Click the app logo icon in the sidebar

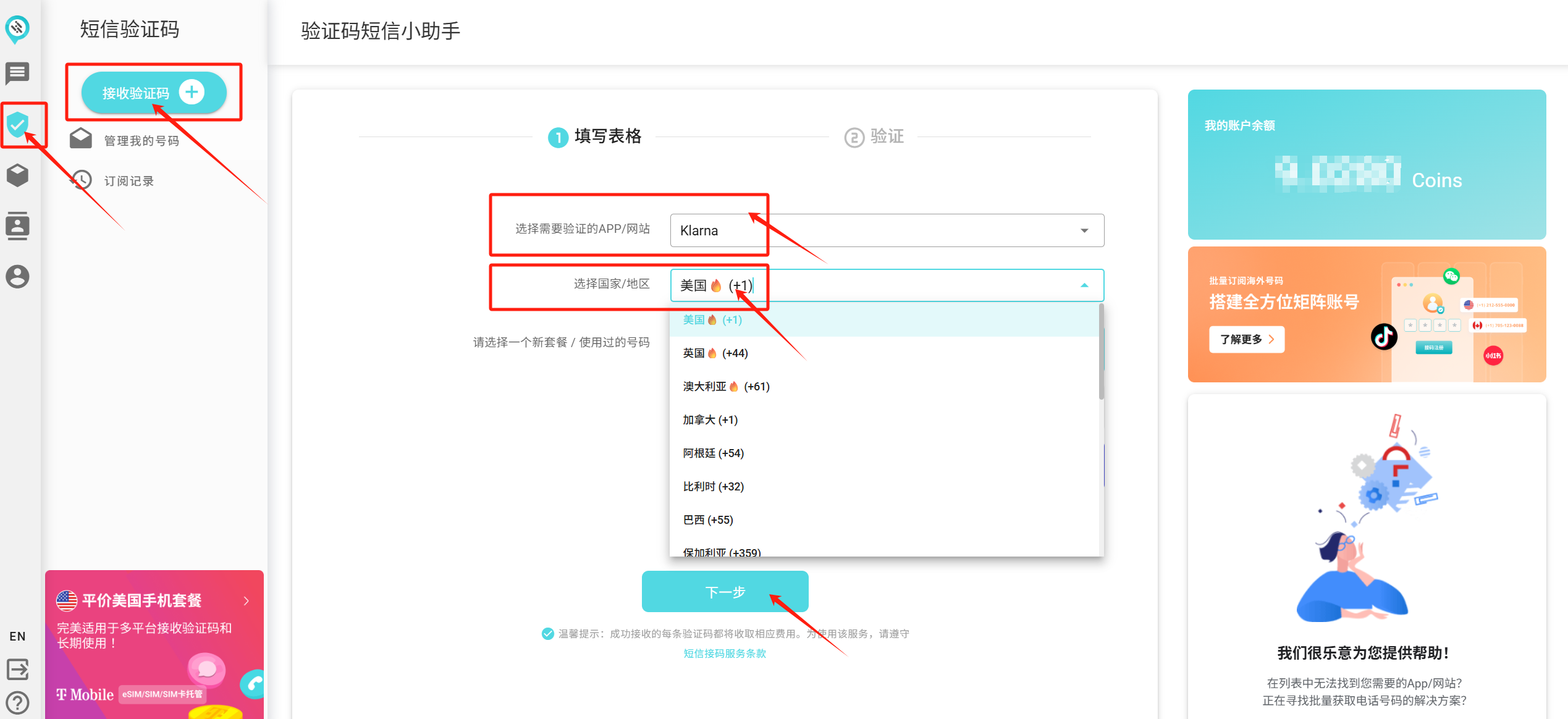pos(17,28)
